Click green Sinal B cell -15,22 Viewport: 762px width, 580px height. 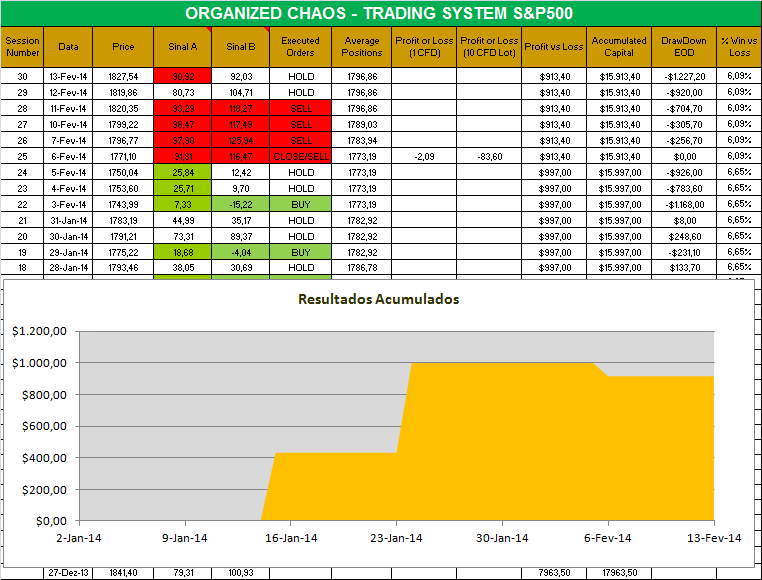(241, 205)
